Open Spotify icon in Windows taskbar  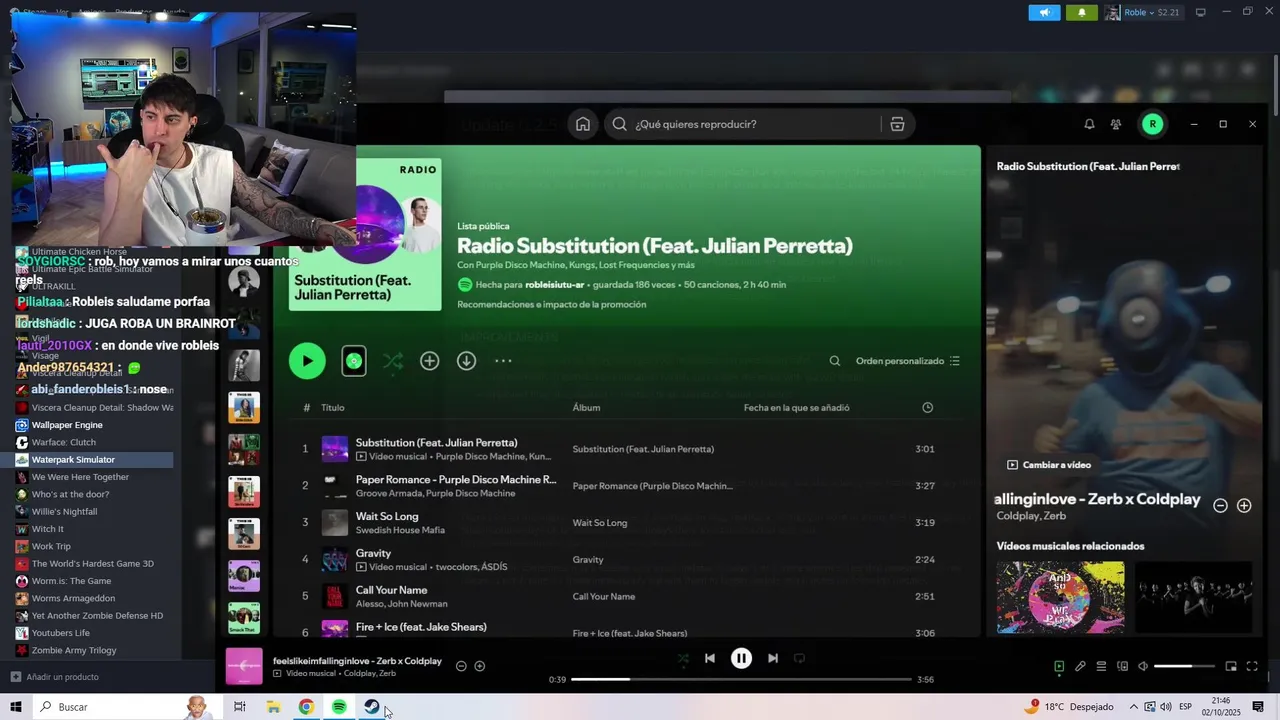pyautogui.click(x=339, y=707)
